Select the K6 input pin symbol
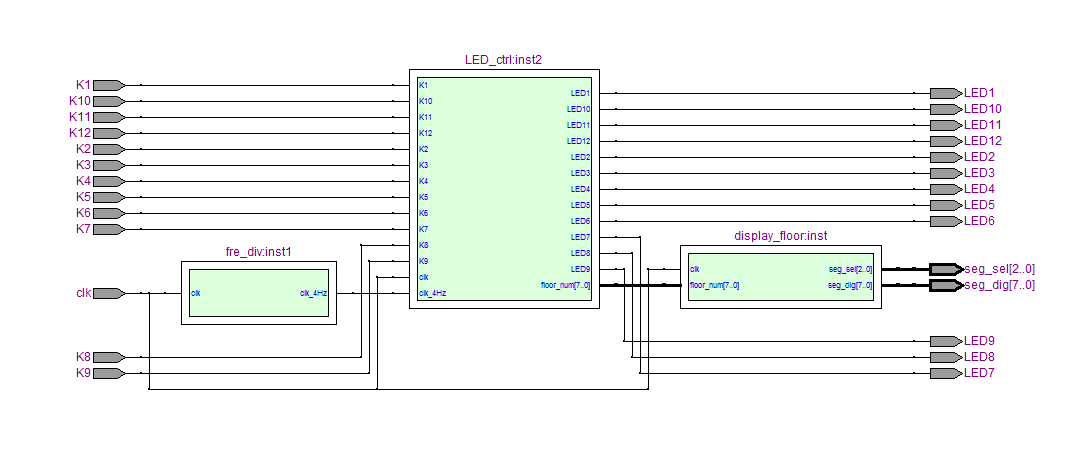 (x=109, y=213)
